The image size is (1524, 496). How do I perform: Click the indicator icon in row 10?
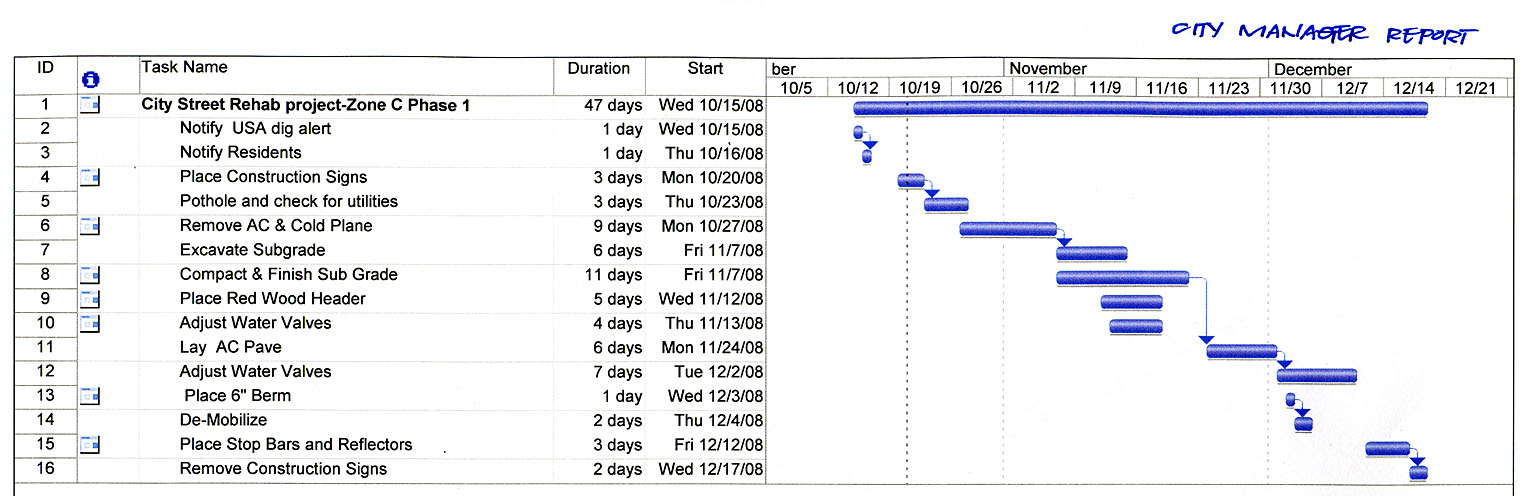90,323
